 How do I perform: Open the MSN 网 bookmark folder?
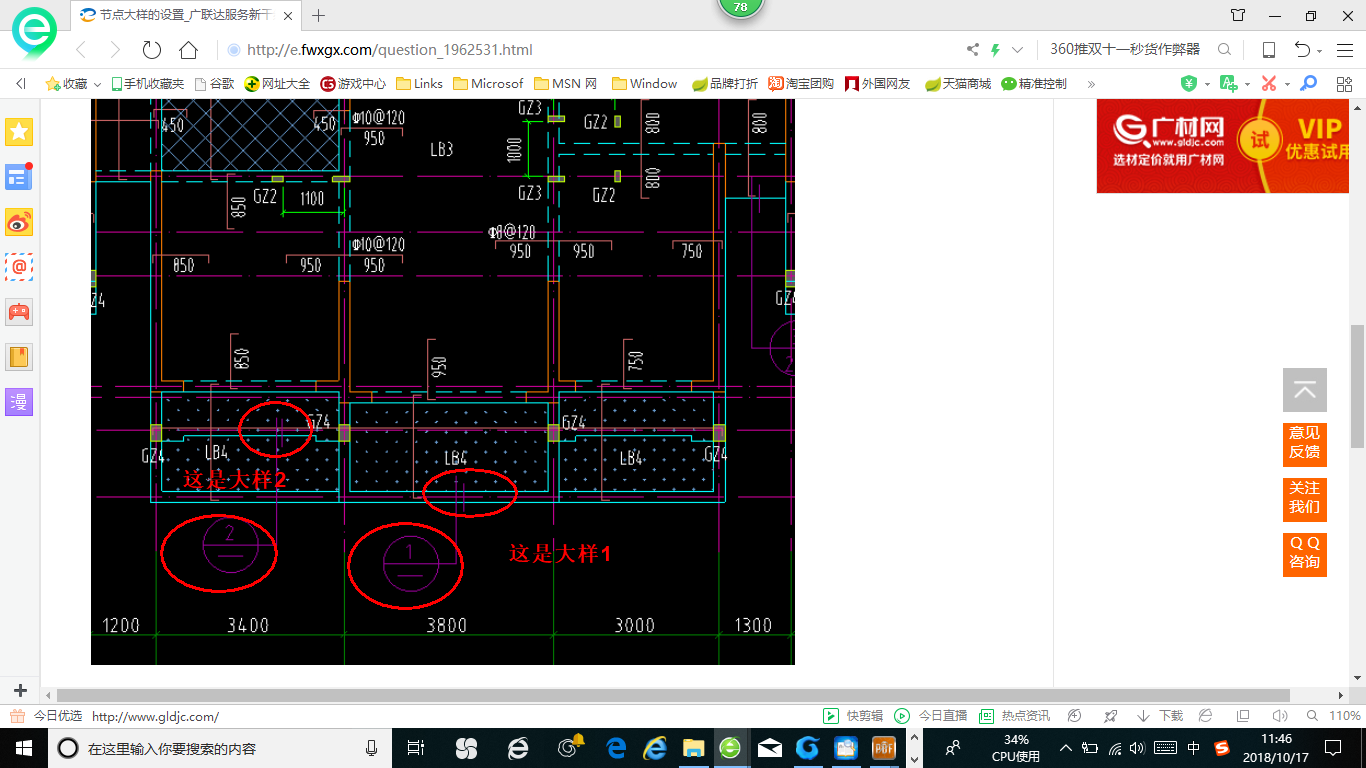pos(566,84)
